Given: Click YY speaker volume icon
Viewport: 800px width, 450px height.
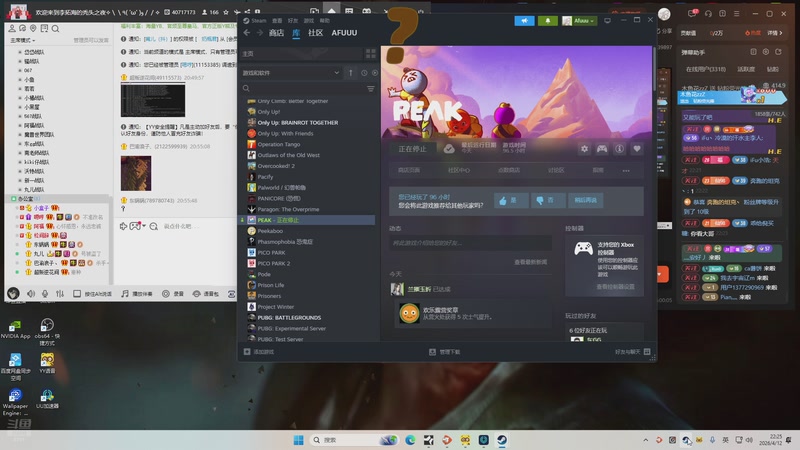Looking at the screenshot, I should point(31,293).
